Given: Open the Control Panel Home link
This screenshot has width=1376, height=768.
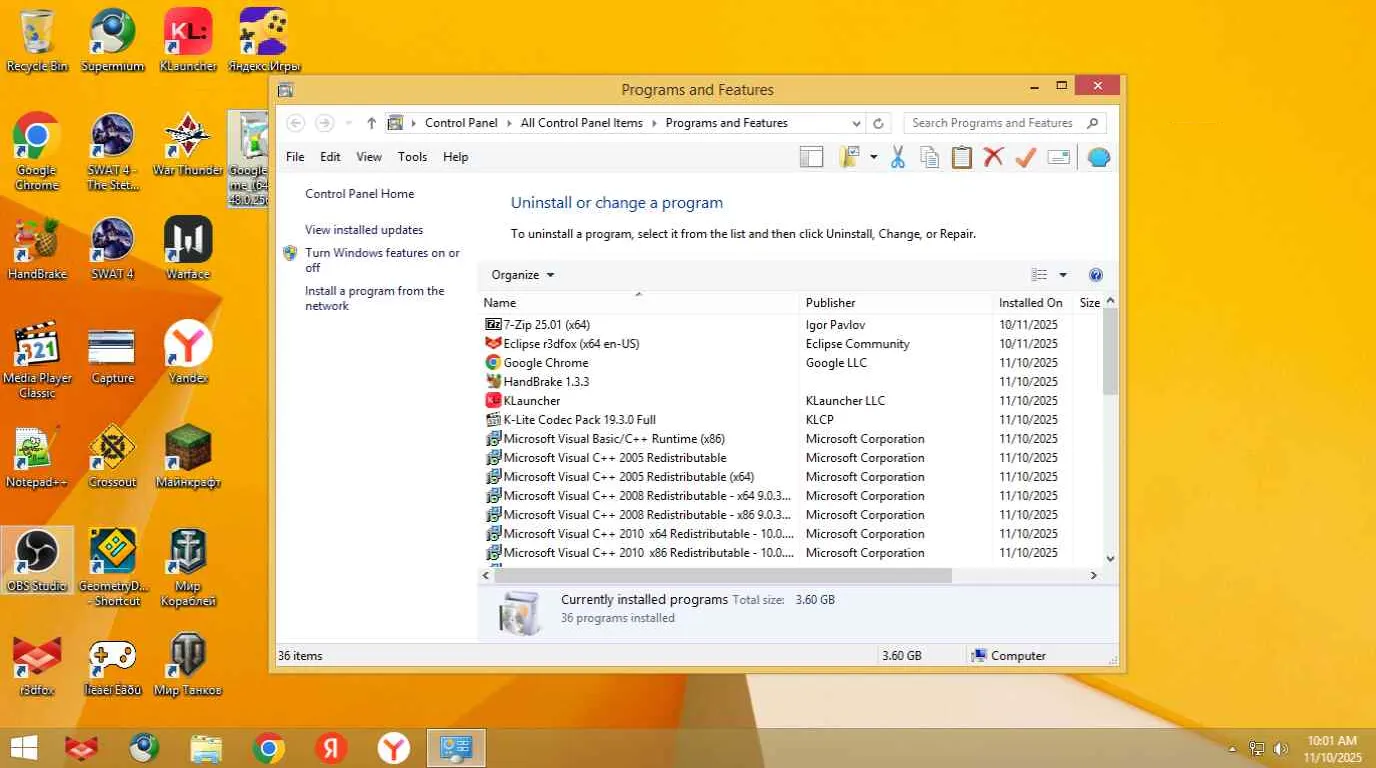Looking at the screenshot, I should (359, 194).
